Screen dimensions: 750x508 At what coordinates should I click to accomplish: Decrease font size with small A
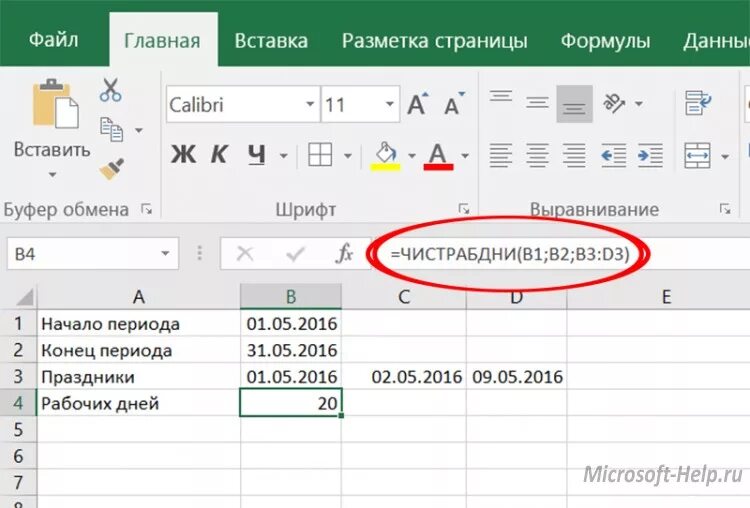coord(454,104)
